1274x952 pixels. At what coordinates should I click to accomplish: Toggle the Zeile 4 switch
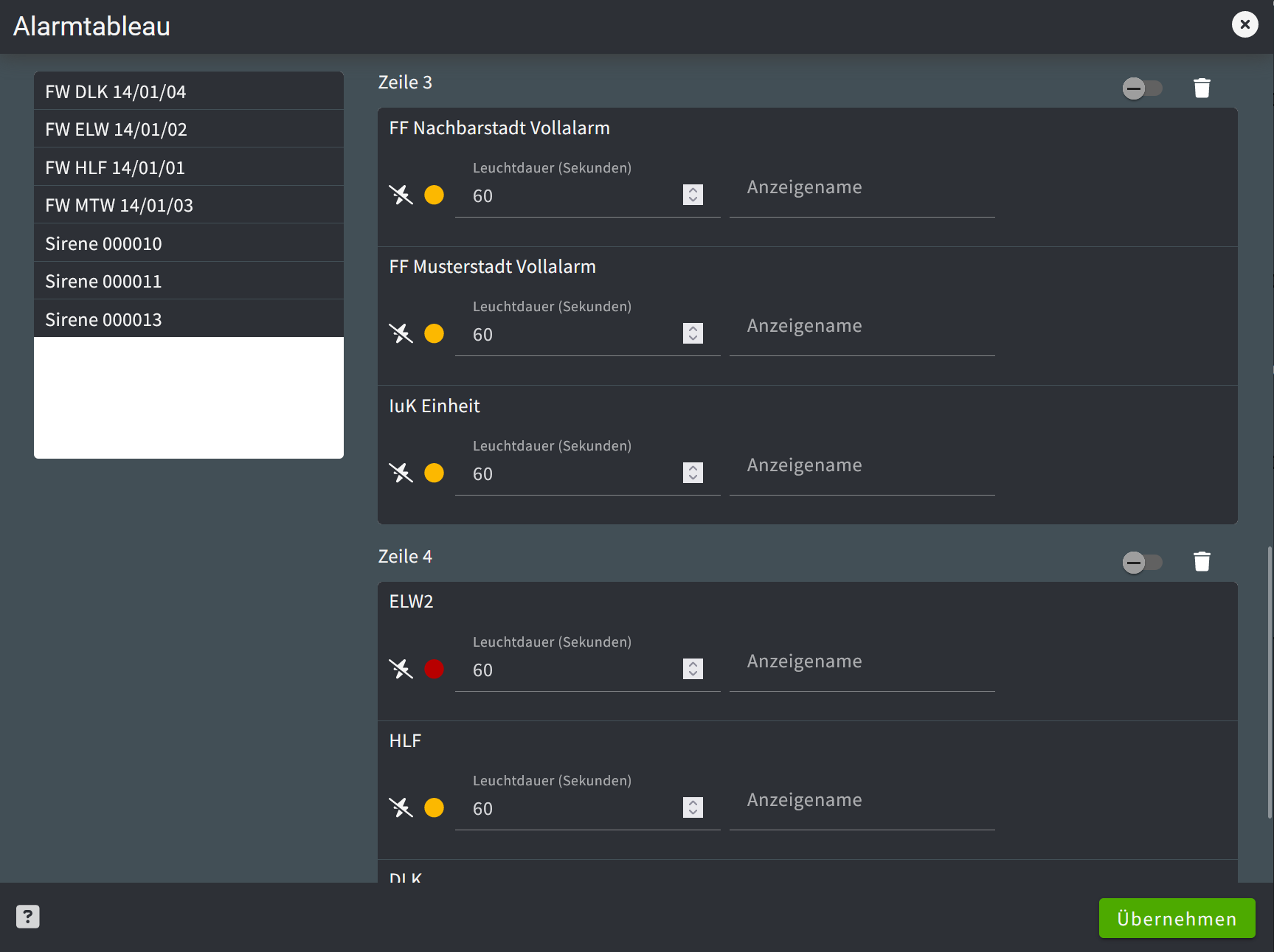(1141, 563)
